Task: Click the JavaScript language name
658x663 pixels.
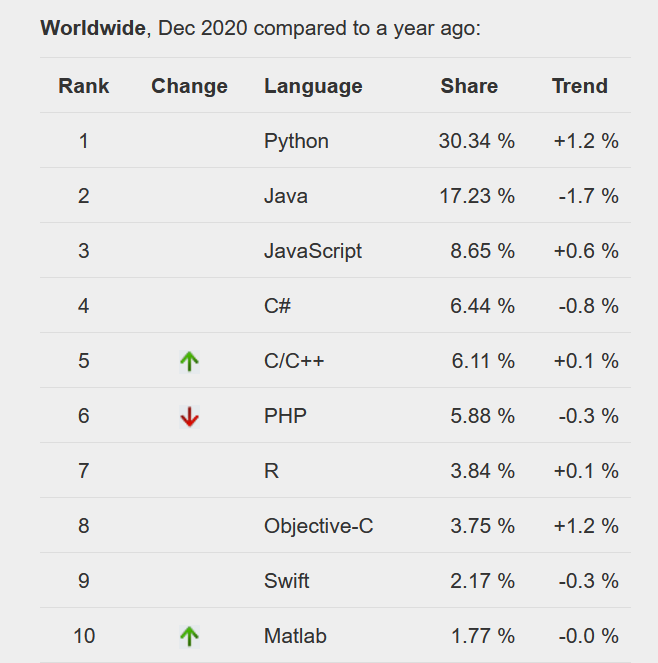Action: pos(313,251)
